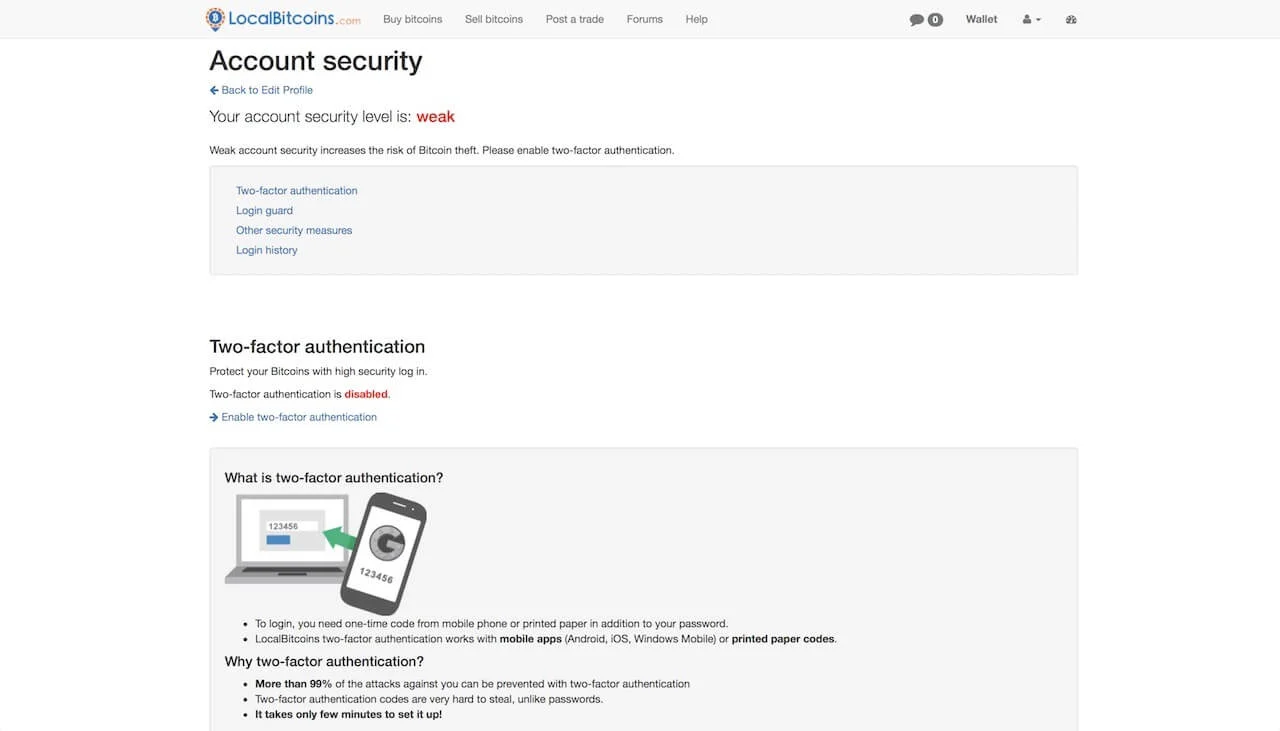
Task: Click the arrow icon before Enable two-factor authentication
Action: (212, 417)
